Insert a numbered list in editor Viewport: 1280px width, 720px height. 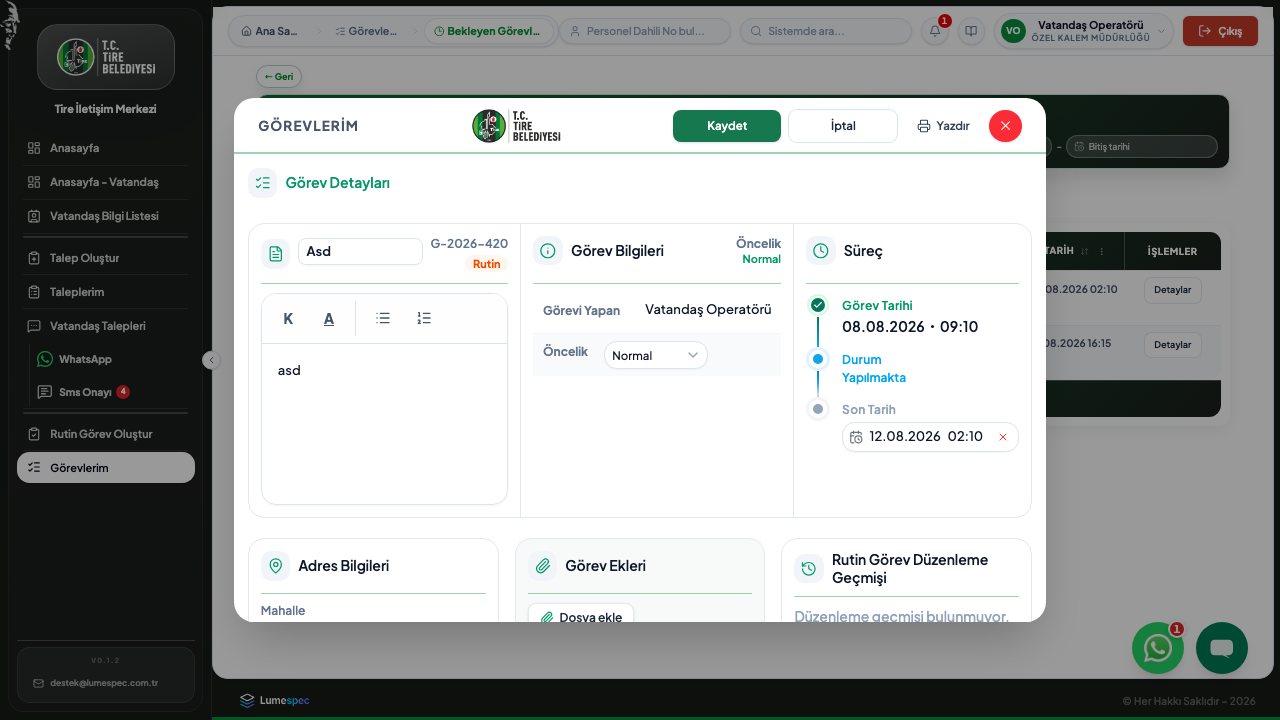(424, 318)
